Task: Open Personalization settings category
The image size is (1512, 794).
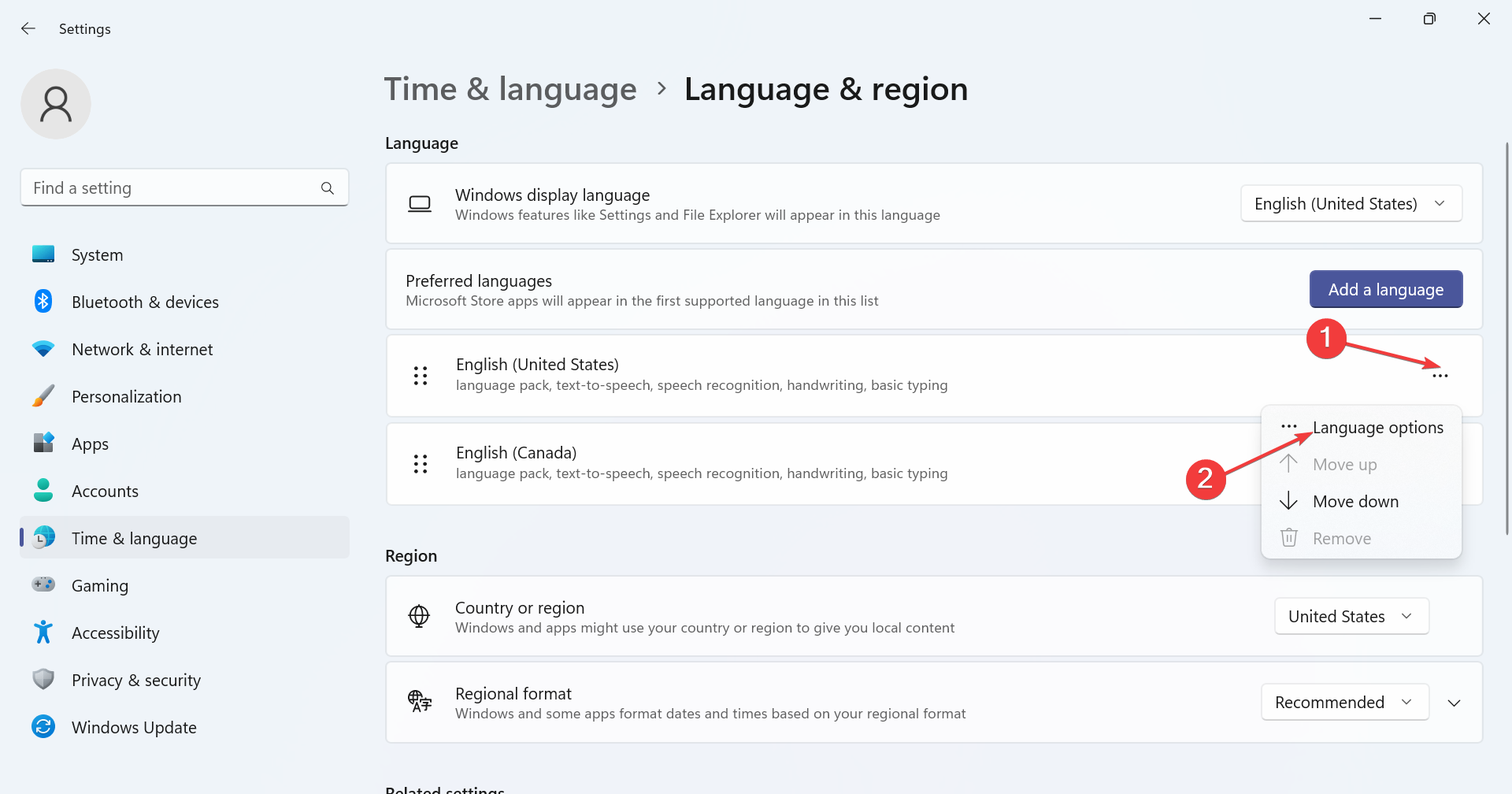Action: [126, 397]
